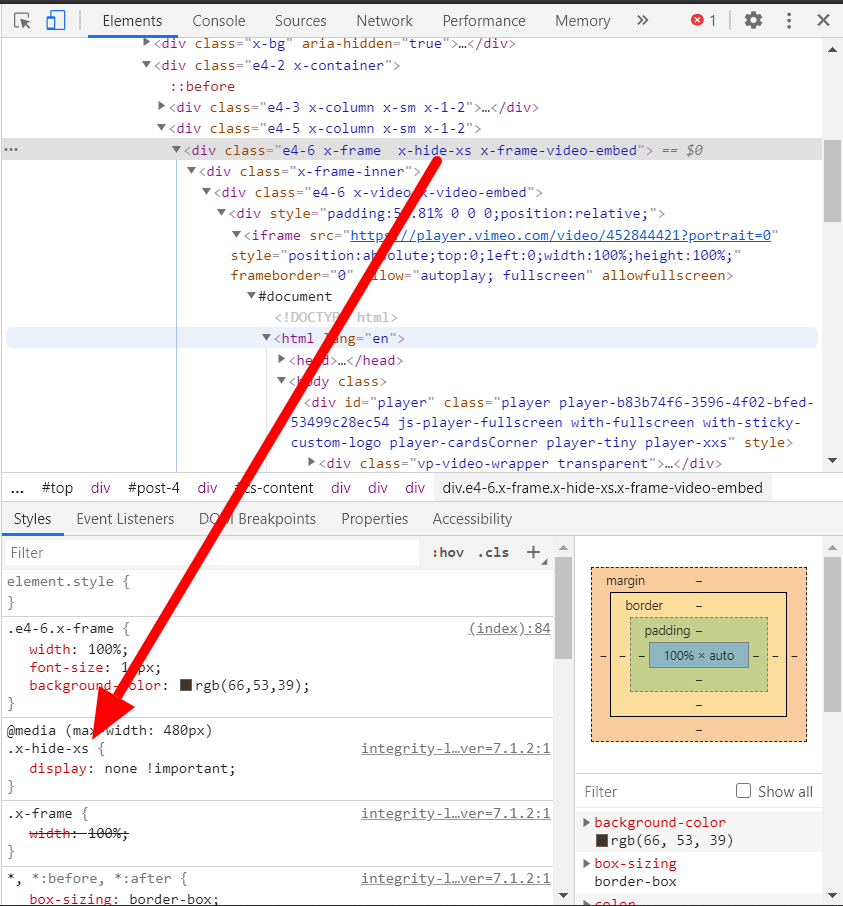Image resolution: width=843 pixels, height=906 pixels.
Task: Collapse the iframe element node
Action: click(236, 234)
